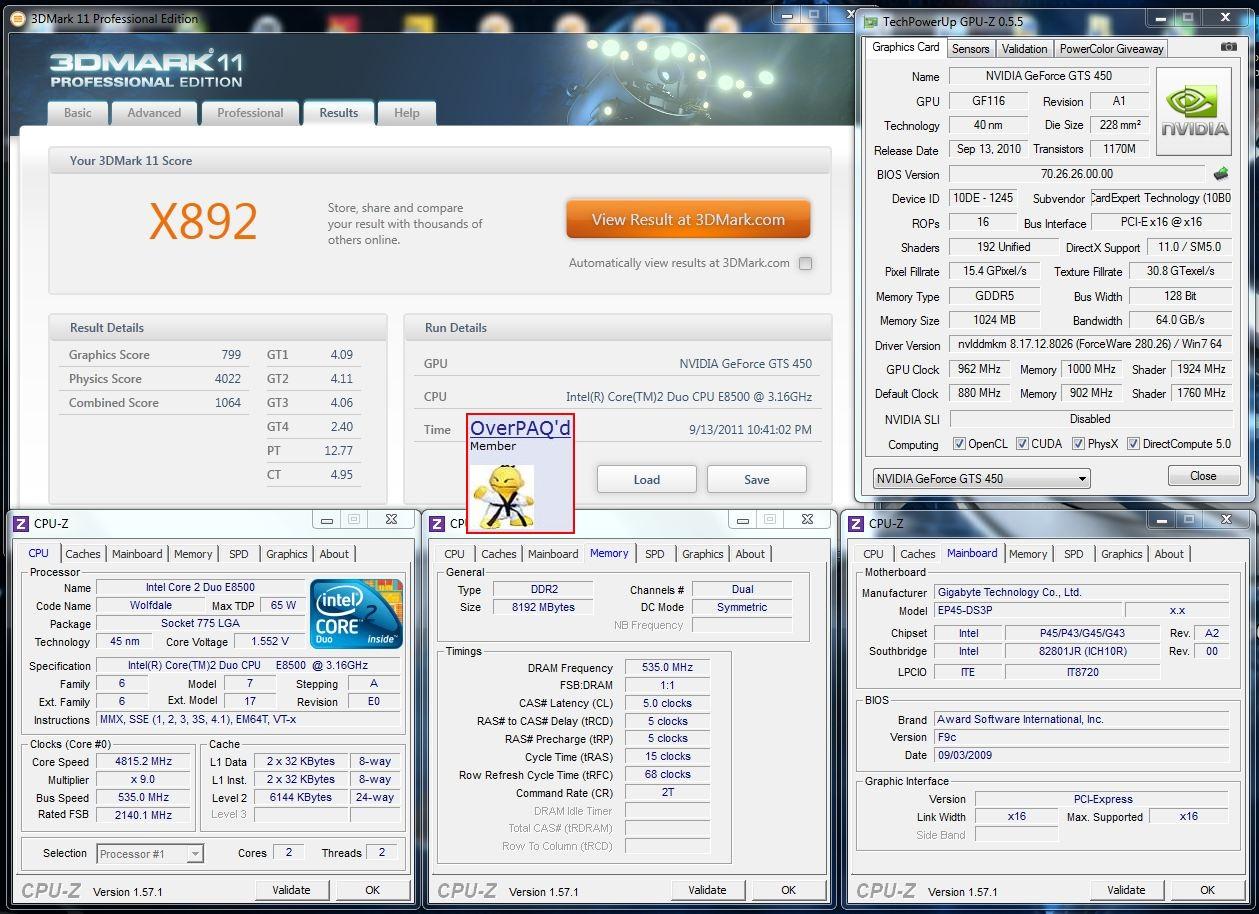Click the Core Voltage value 1.552 V
This screenshot has width=1259, height=914.
pos(270,641)
